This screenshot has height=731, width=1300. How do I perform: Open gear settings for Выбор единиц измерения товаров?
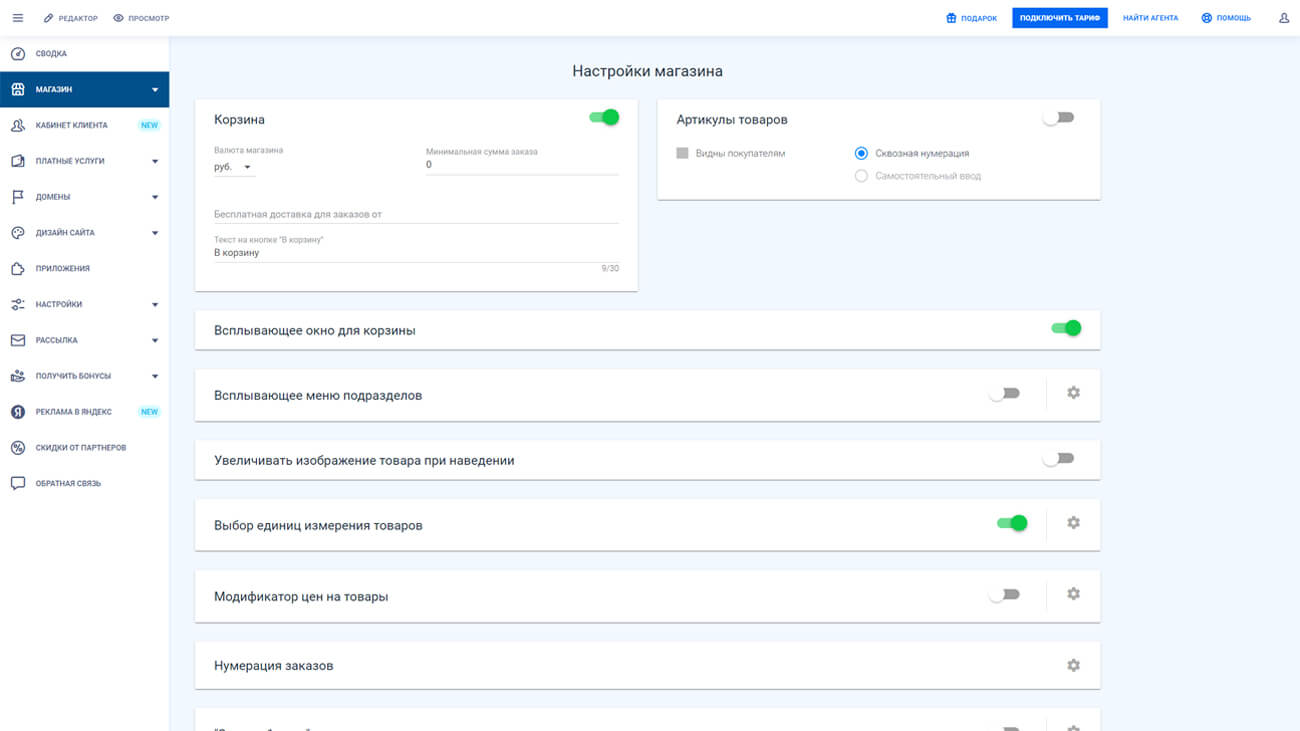[1073, 523]
